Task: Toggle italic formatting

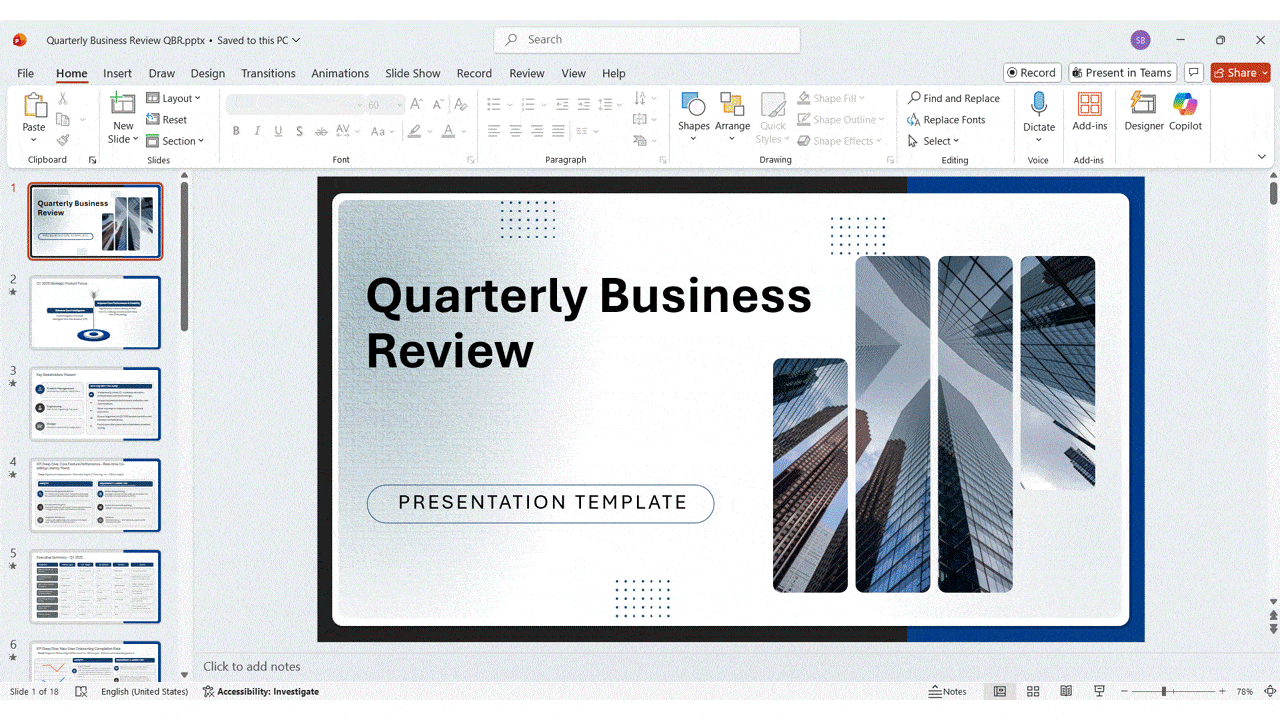Action: tap(257, 130)
